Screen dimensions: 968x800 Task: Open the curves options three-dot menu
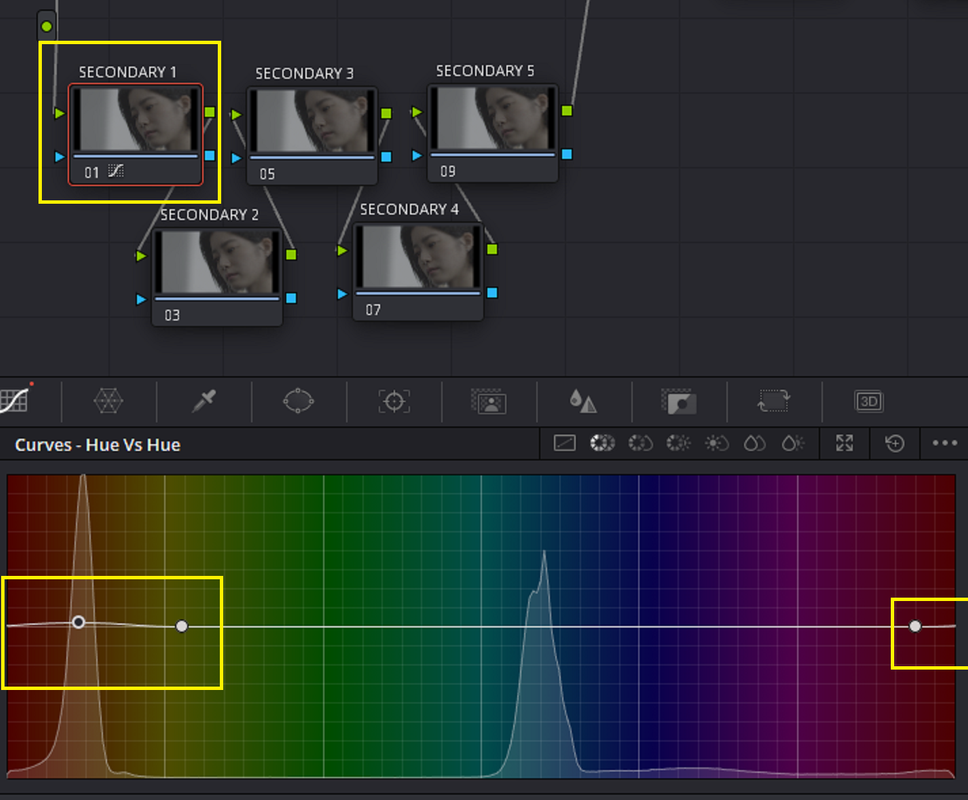945,443
